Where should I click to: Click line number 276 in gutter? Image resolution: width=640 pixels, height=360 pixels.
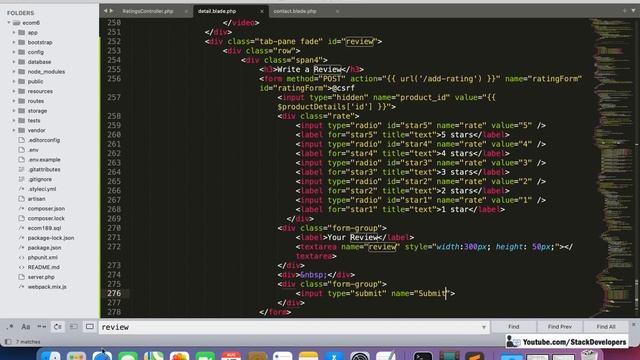click(114, 293)
